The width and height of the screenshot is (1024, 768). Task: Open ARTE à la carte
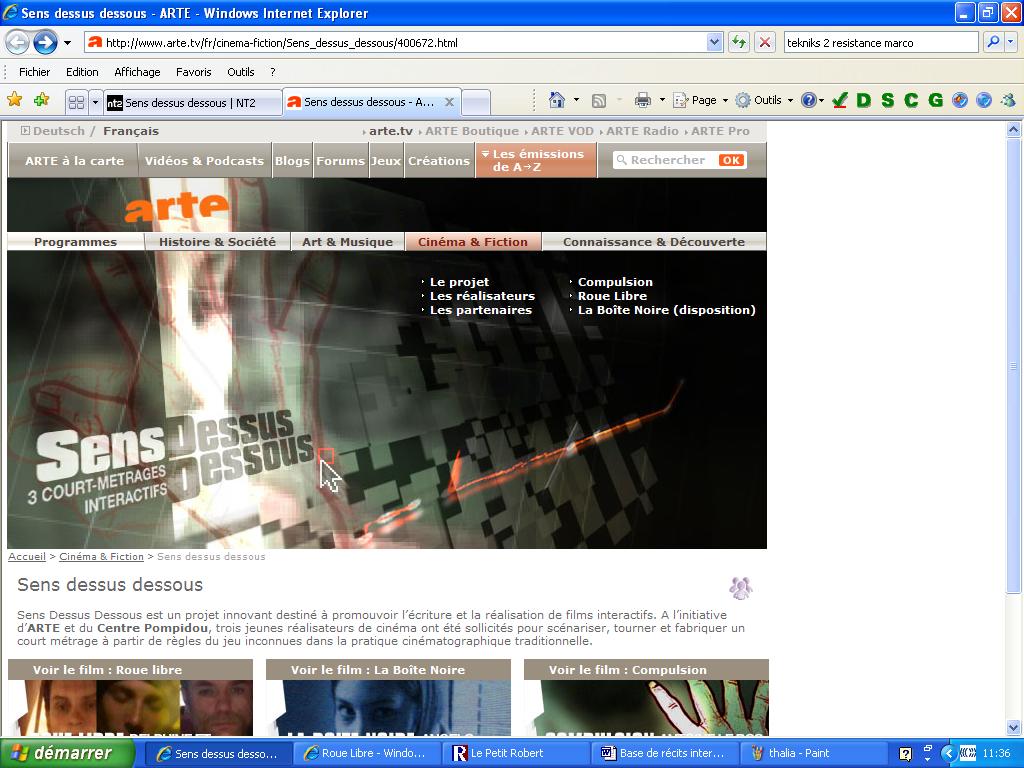pos(74,161)
